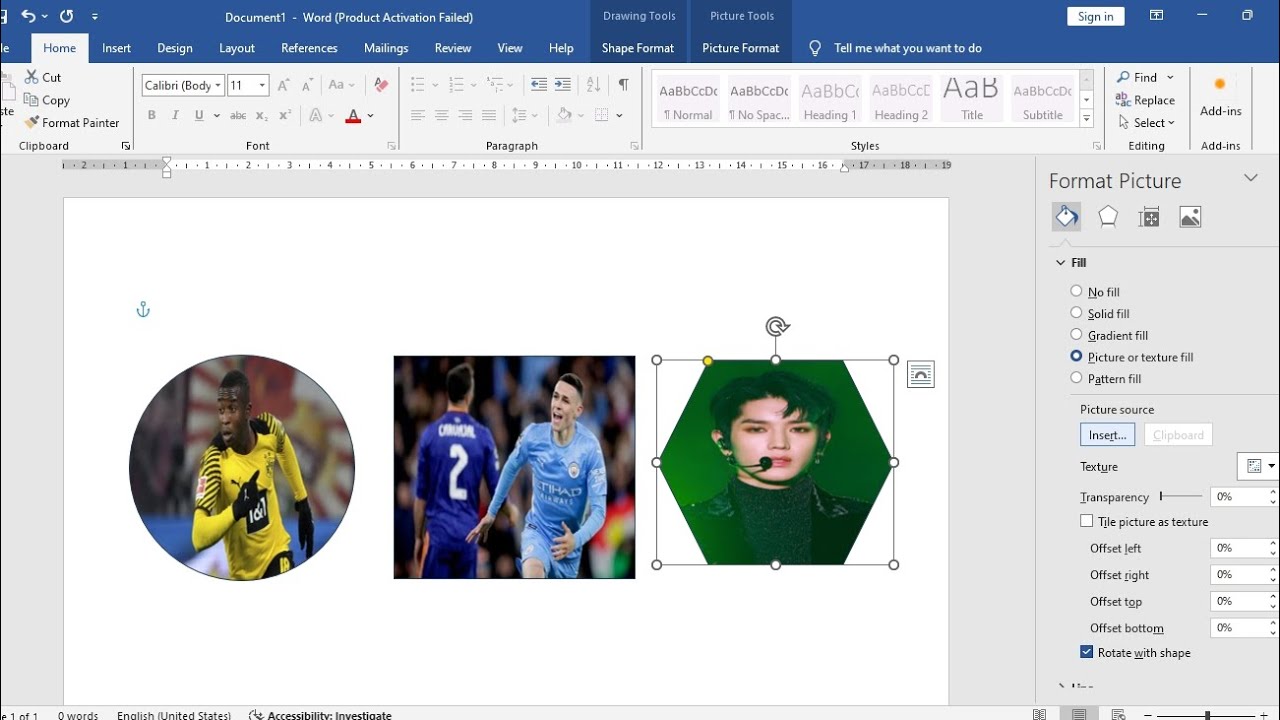The width and height of the screenshot is (1280, 720).
Task: Open the Picture icon tab in Format Picture
Action: [1190, 217]
